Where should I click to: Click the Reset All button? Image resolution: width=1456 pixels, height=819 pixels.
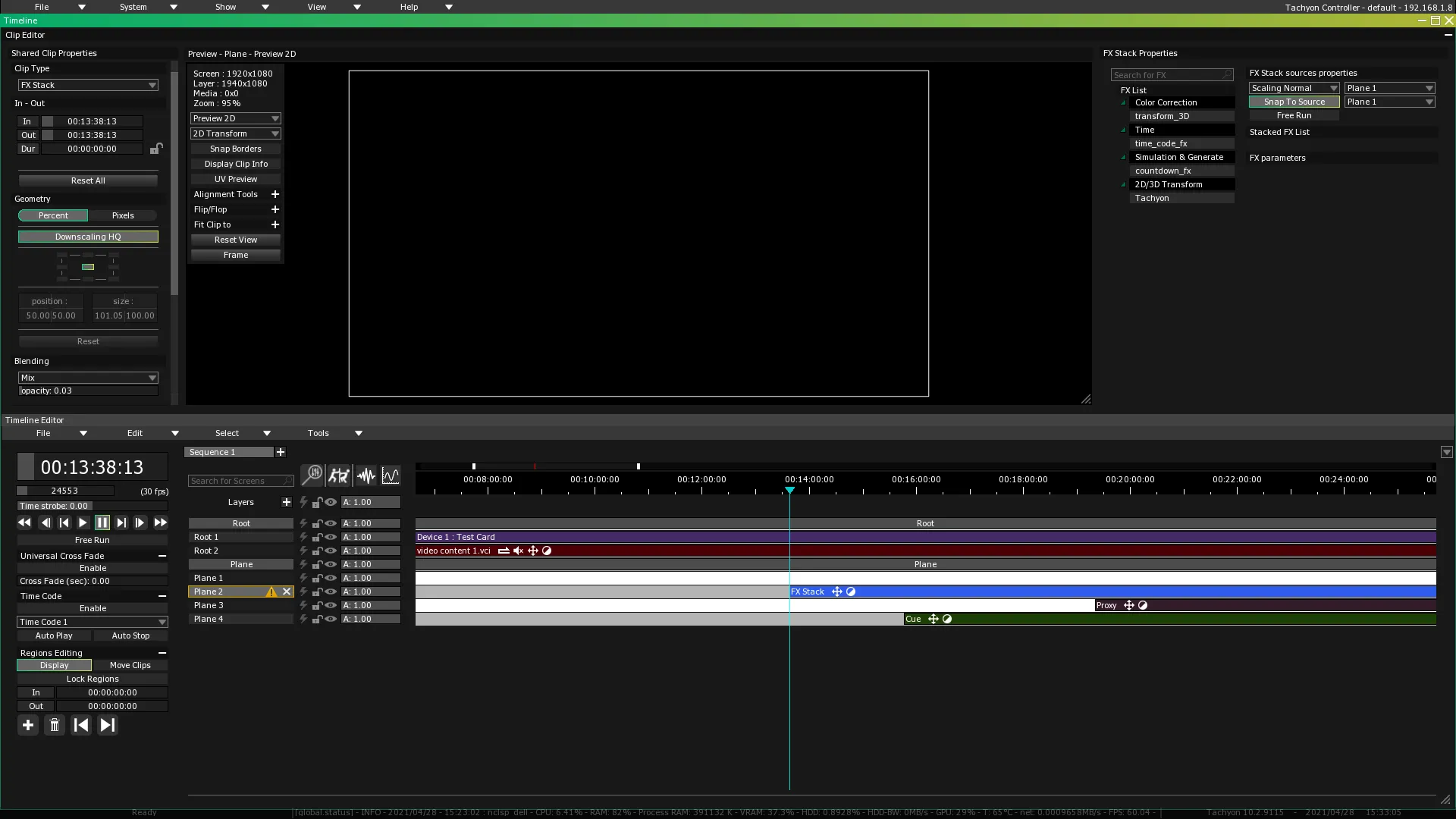tap(88, 180)
